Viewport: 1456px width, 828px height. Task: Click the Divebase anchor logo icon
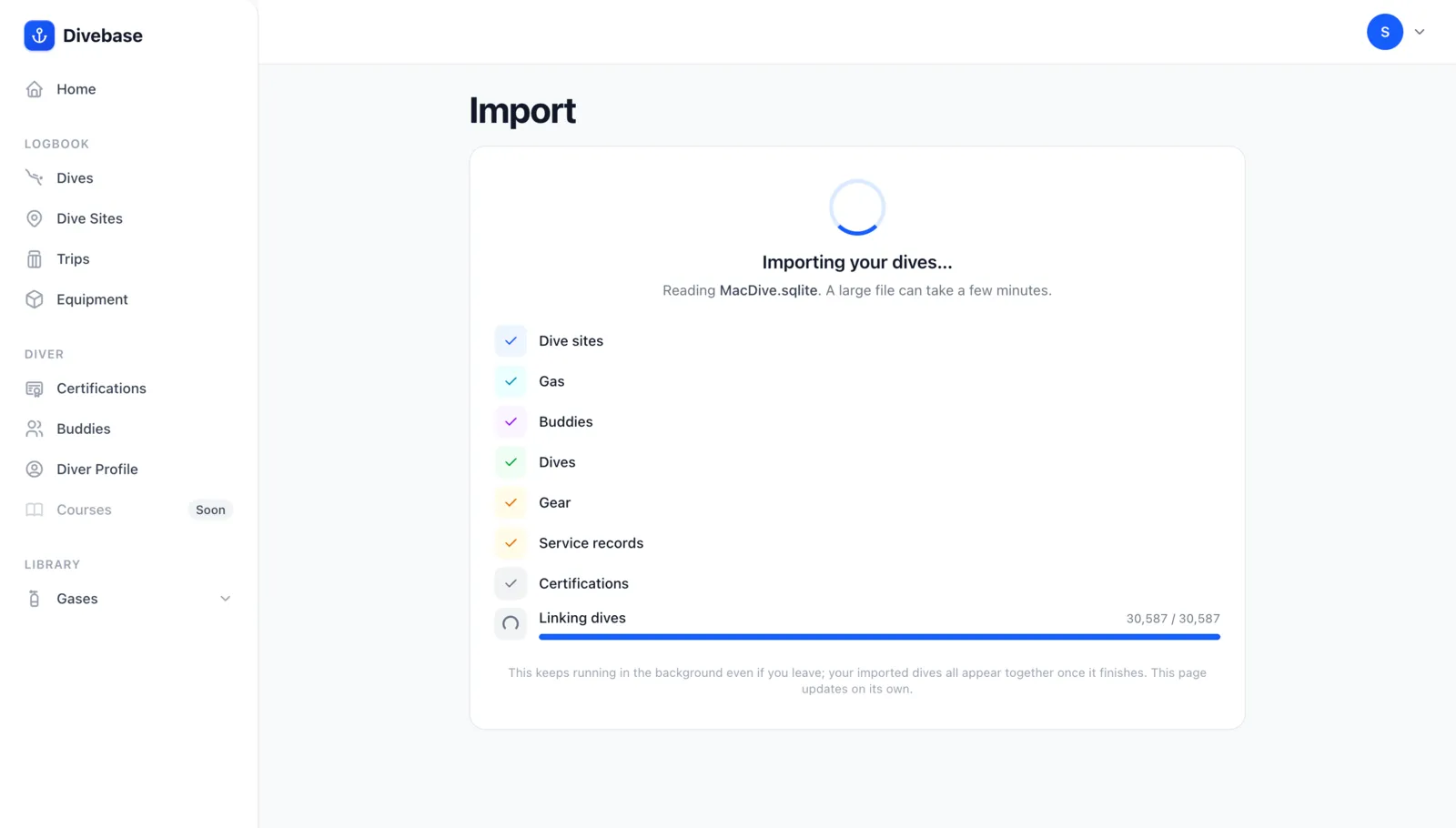click(x=39, y=35)
